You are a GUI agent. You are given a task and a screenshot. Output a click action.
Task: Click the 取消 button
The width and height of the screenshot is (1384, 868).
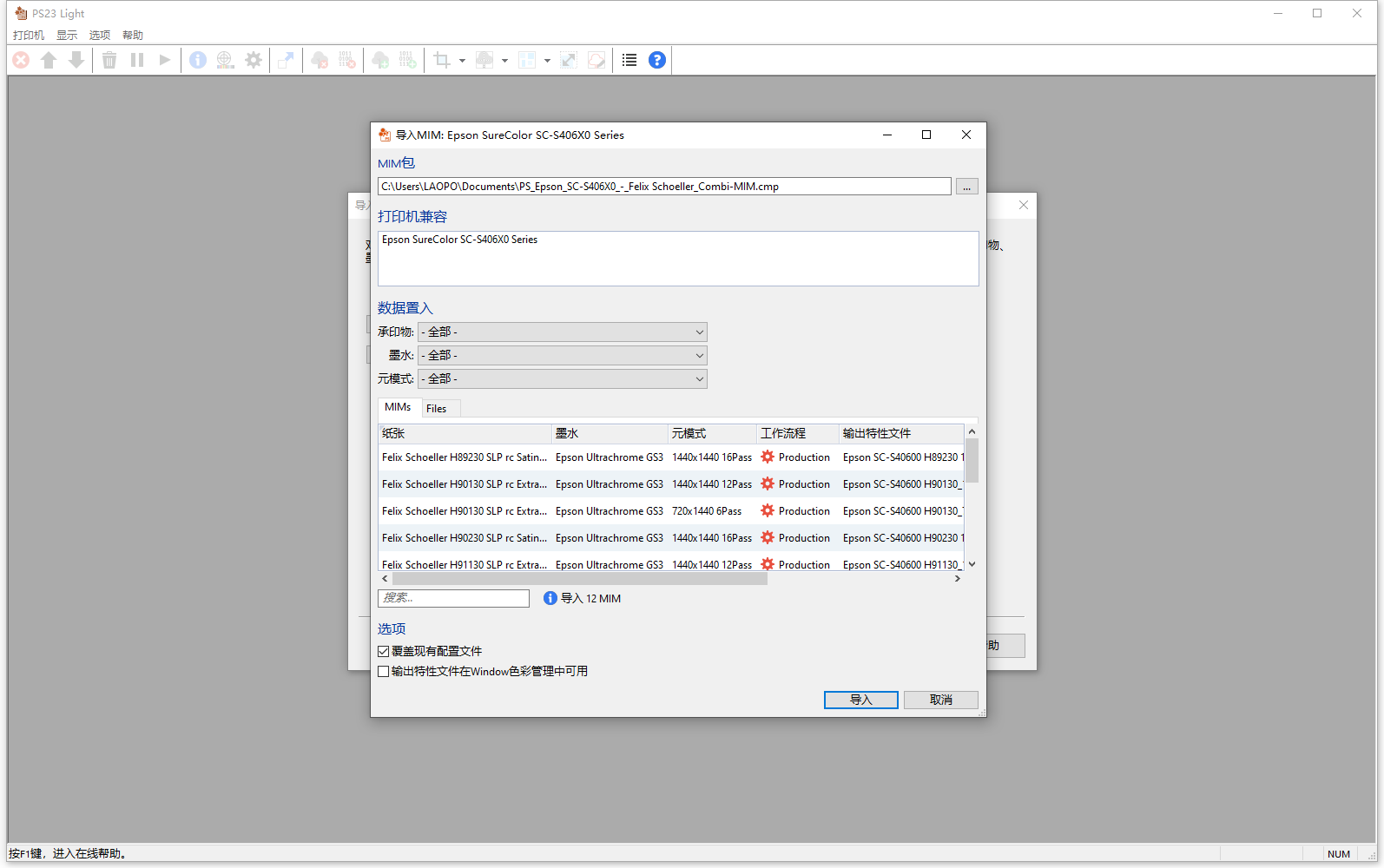(941, 700)
